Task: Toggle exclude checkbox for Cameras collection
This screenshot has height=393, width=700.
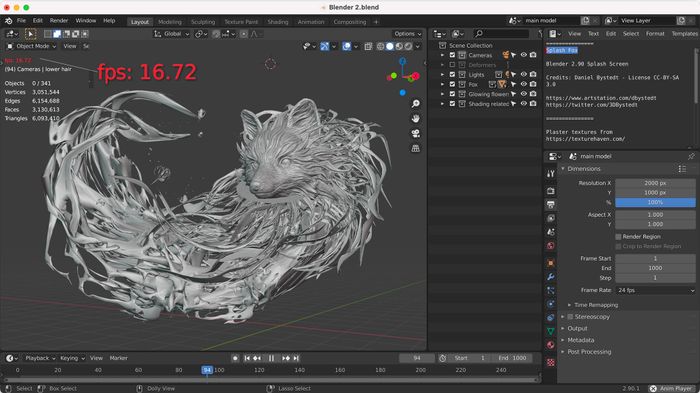Action: pyautogui.click(x=452, y=55)
